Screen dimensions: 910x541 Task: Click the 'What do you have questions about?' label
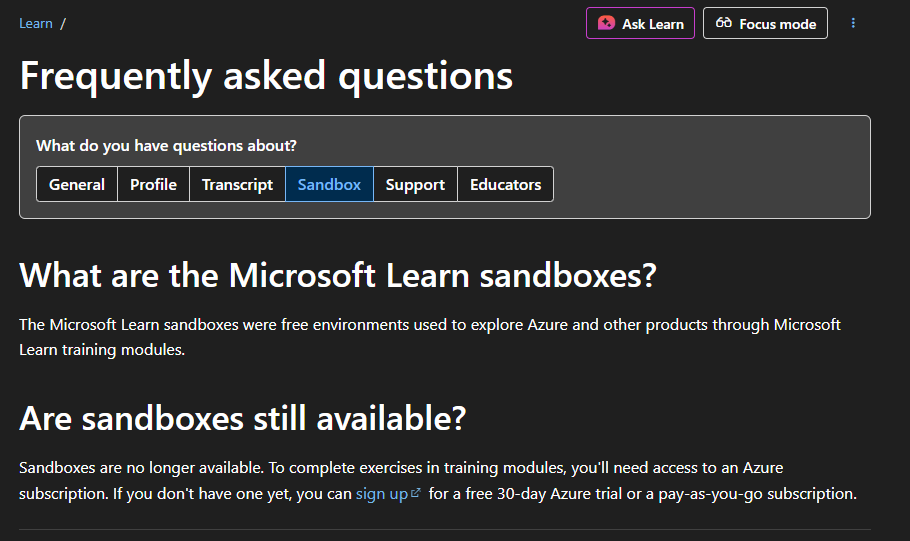coord(166,145)
